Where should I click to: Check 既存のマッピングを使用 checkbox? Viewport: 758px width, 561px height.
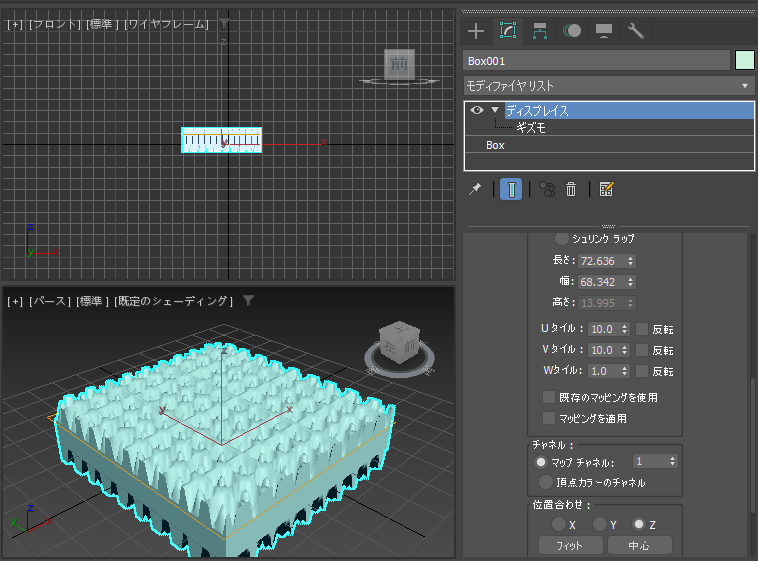pyautogui.click(x=549, y=397)
